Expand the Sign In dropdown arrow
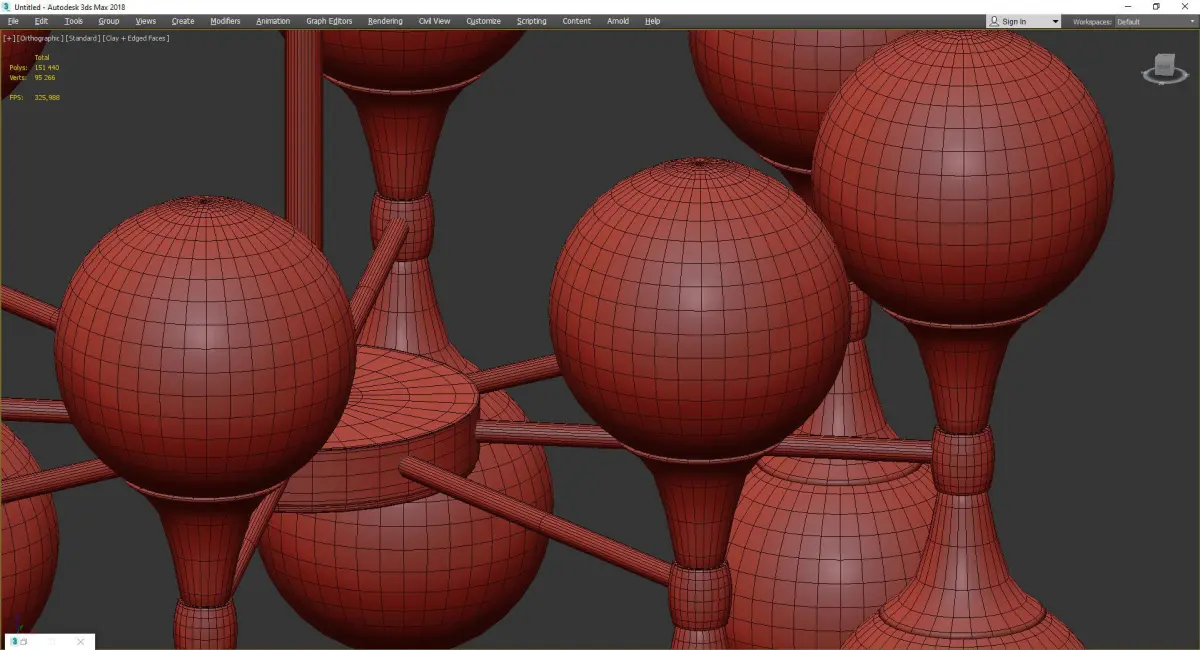 (x=1055, y=21)
